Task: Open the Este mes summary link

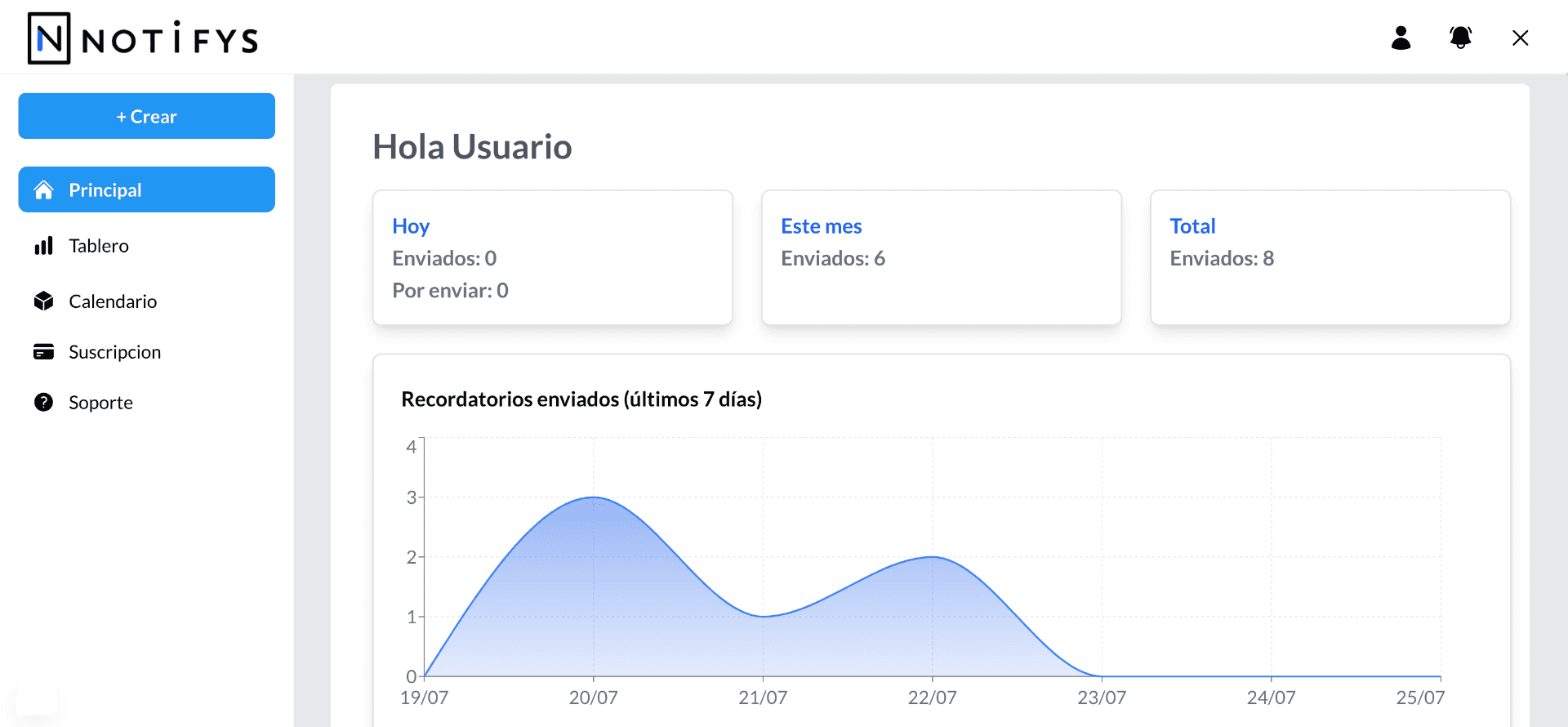Action: click(821, 225)
